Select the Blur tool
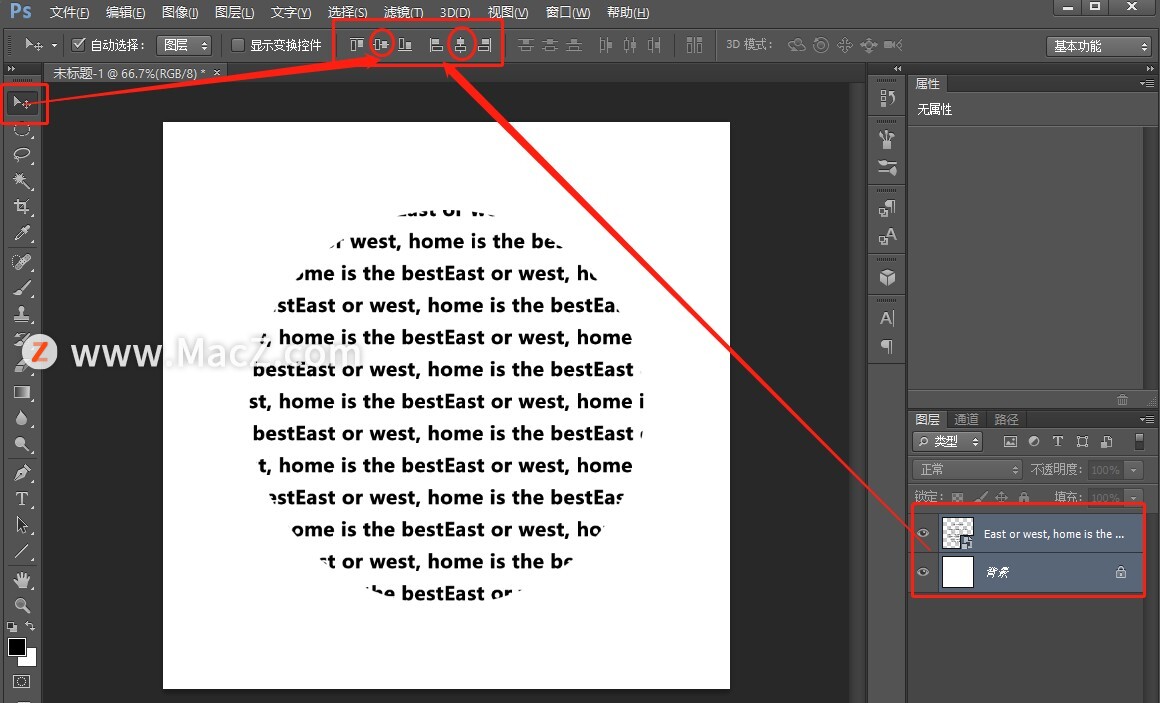The width and height of the screenshot is (1160, 703). (22, 418)
